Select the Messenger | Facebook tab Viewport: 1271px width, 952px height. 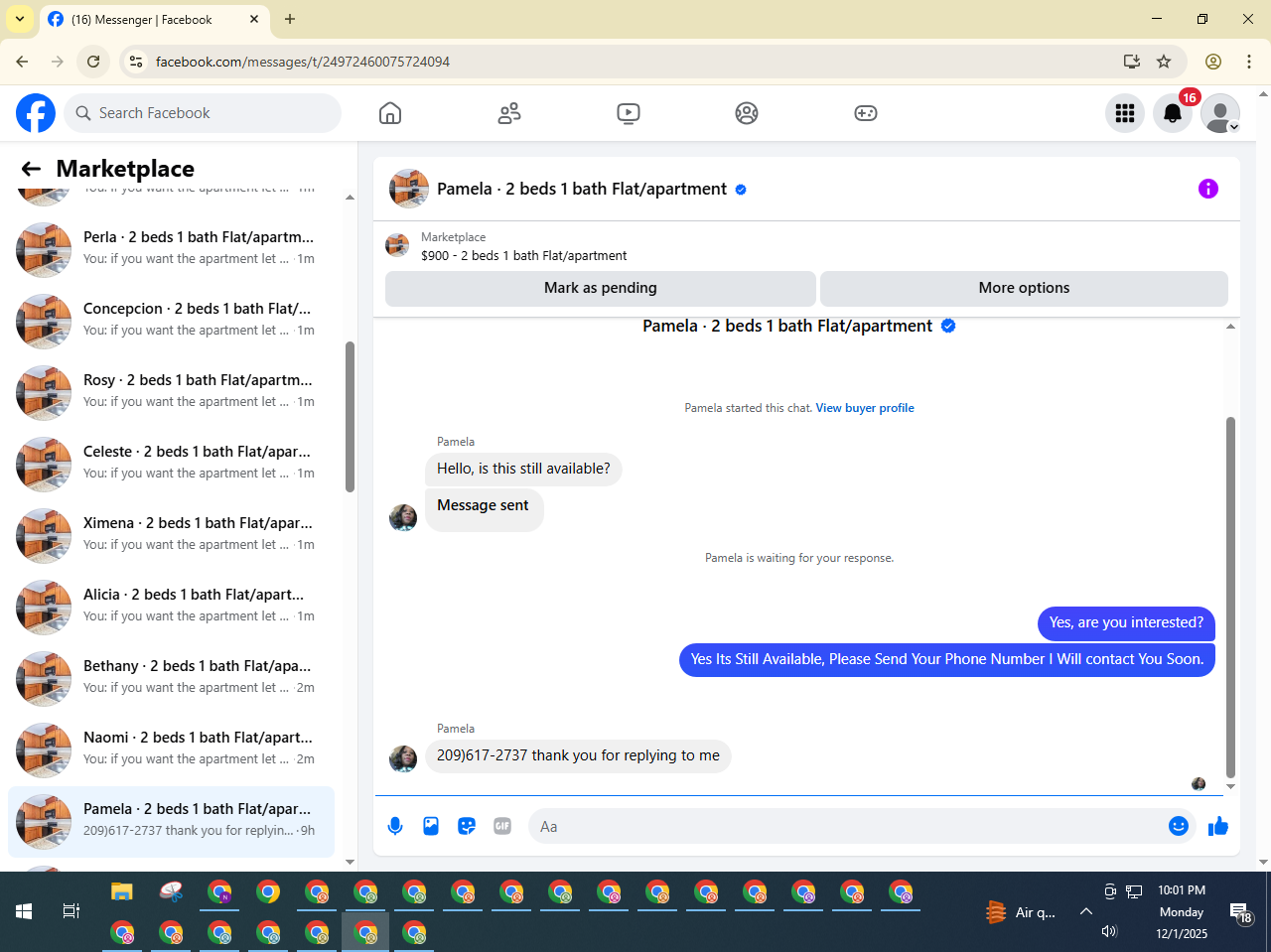coord(154,19)
